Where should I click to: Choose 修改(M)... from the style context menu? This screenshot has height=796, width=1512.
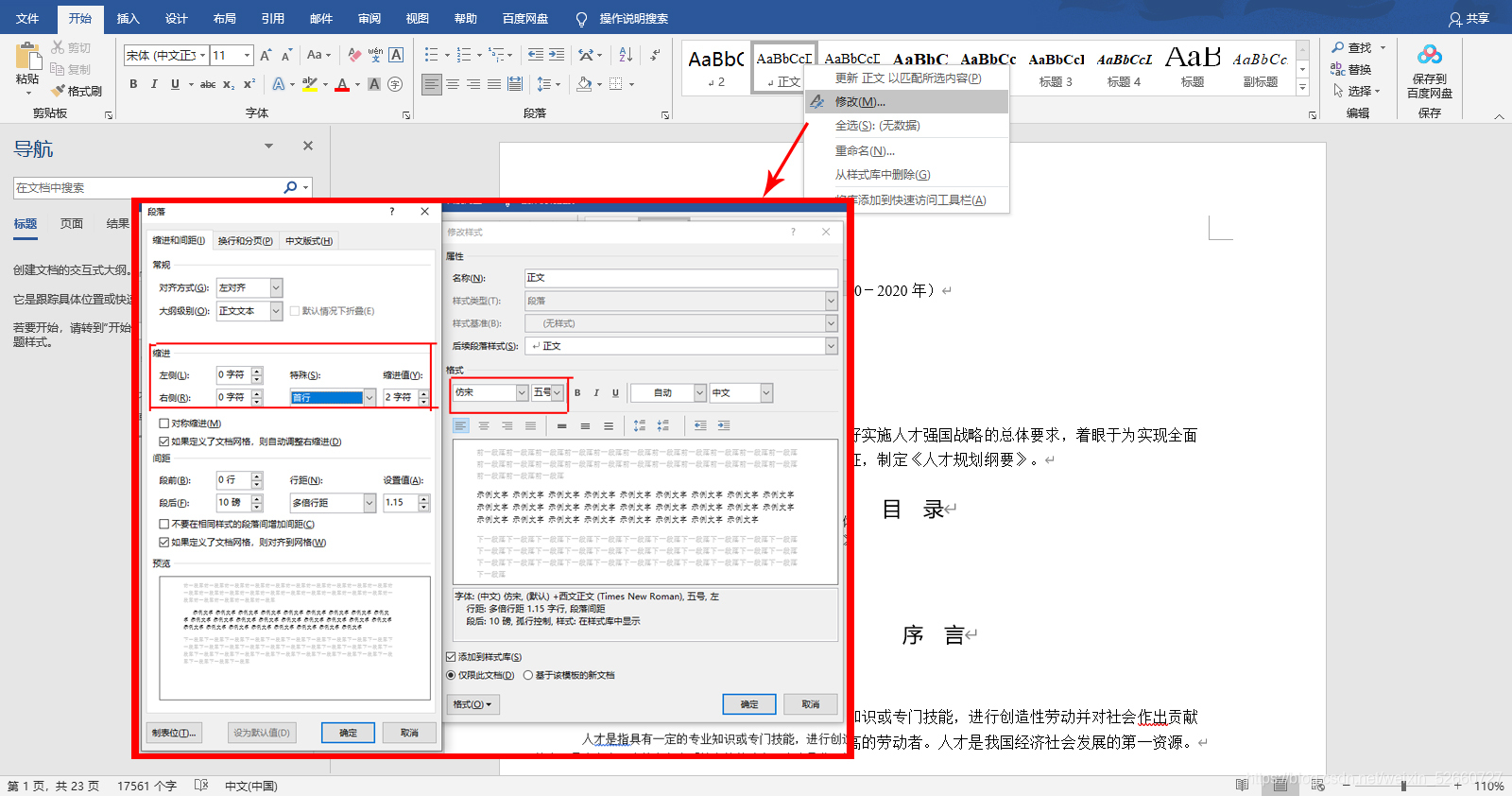(x=906, y=101)
